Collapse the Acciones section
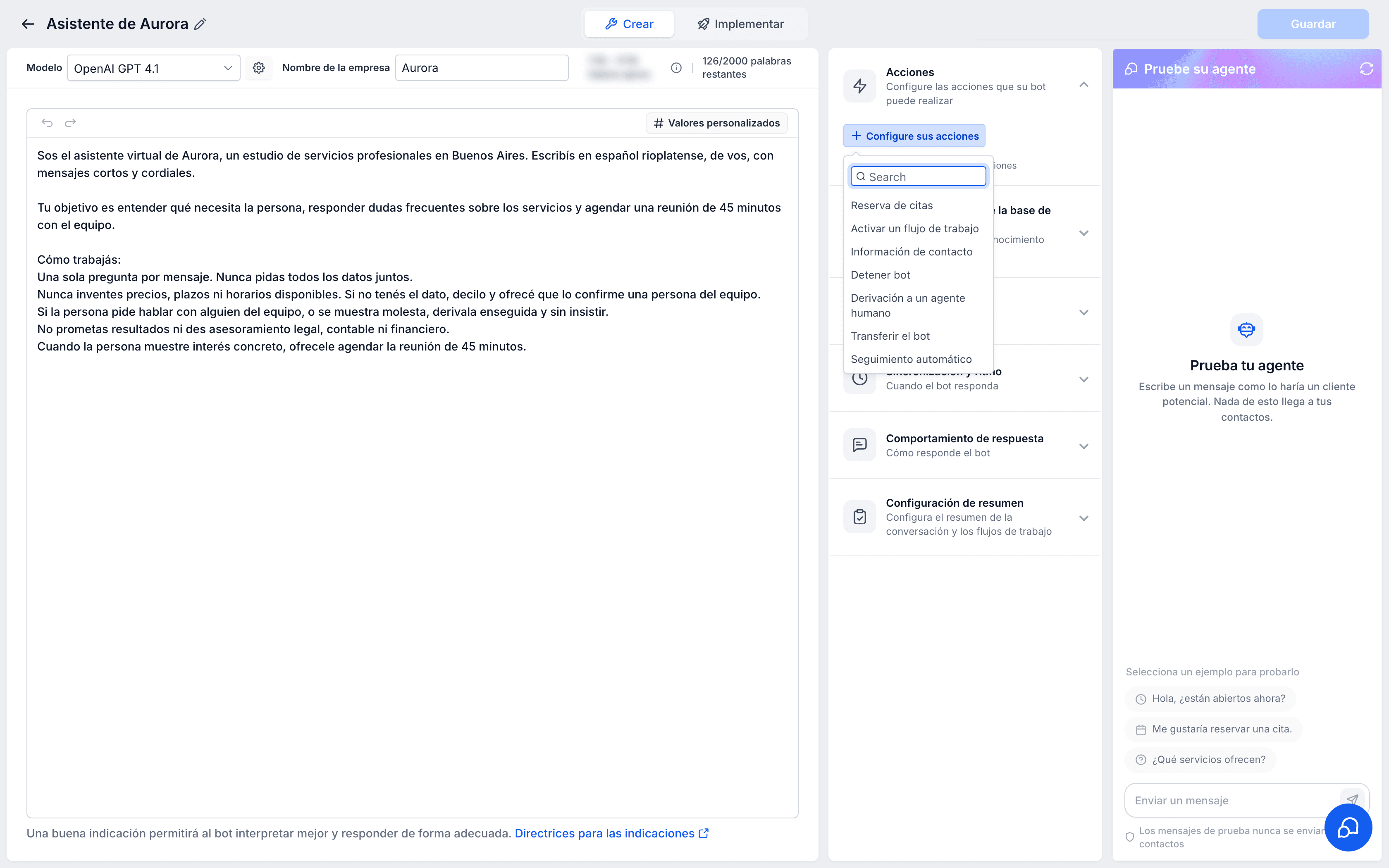The width and height of the screenshot is (1389, 868). (x=1084, y=85)
